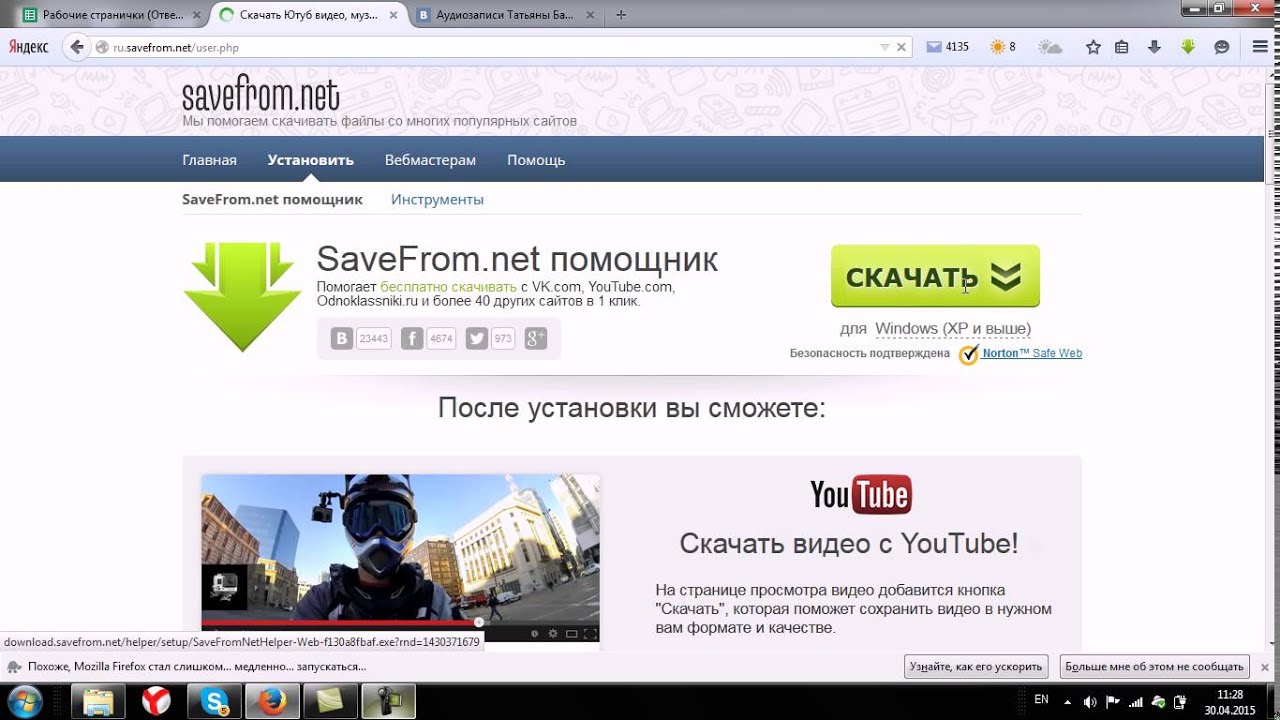
Task: Click the green SaveFrom extension arrow icon
Action: 1188,47
